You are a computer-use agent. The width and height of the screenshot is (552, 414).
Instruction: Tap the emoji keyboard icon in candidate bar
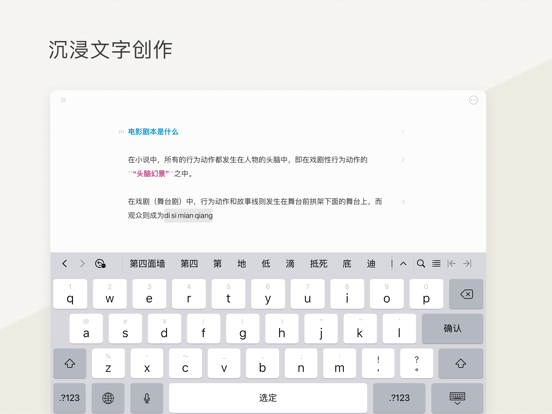click(x=100, y=264)
